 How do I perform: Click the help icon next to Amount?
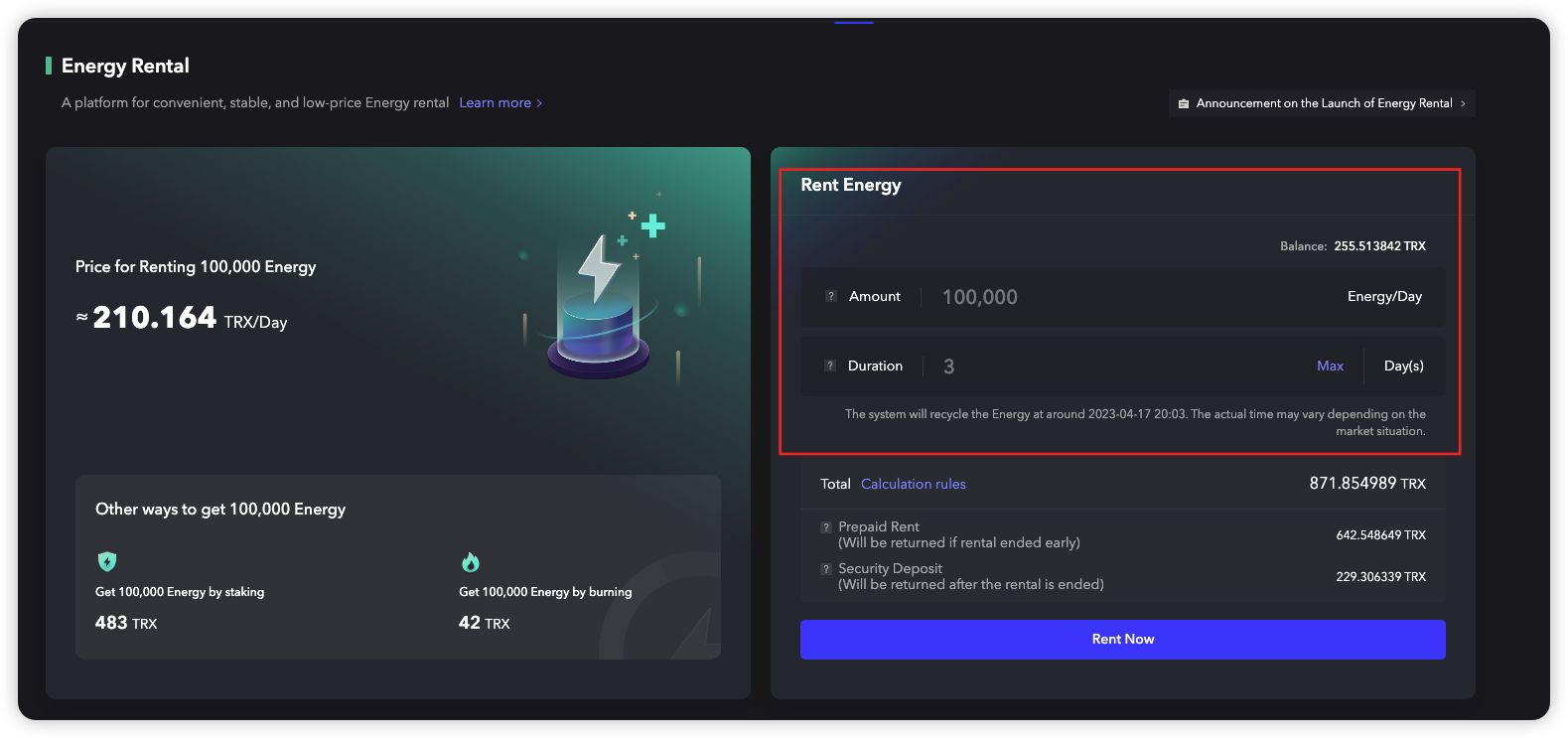831,296
